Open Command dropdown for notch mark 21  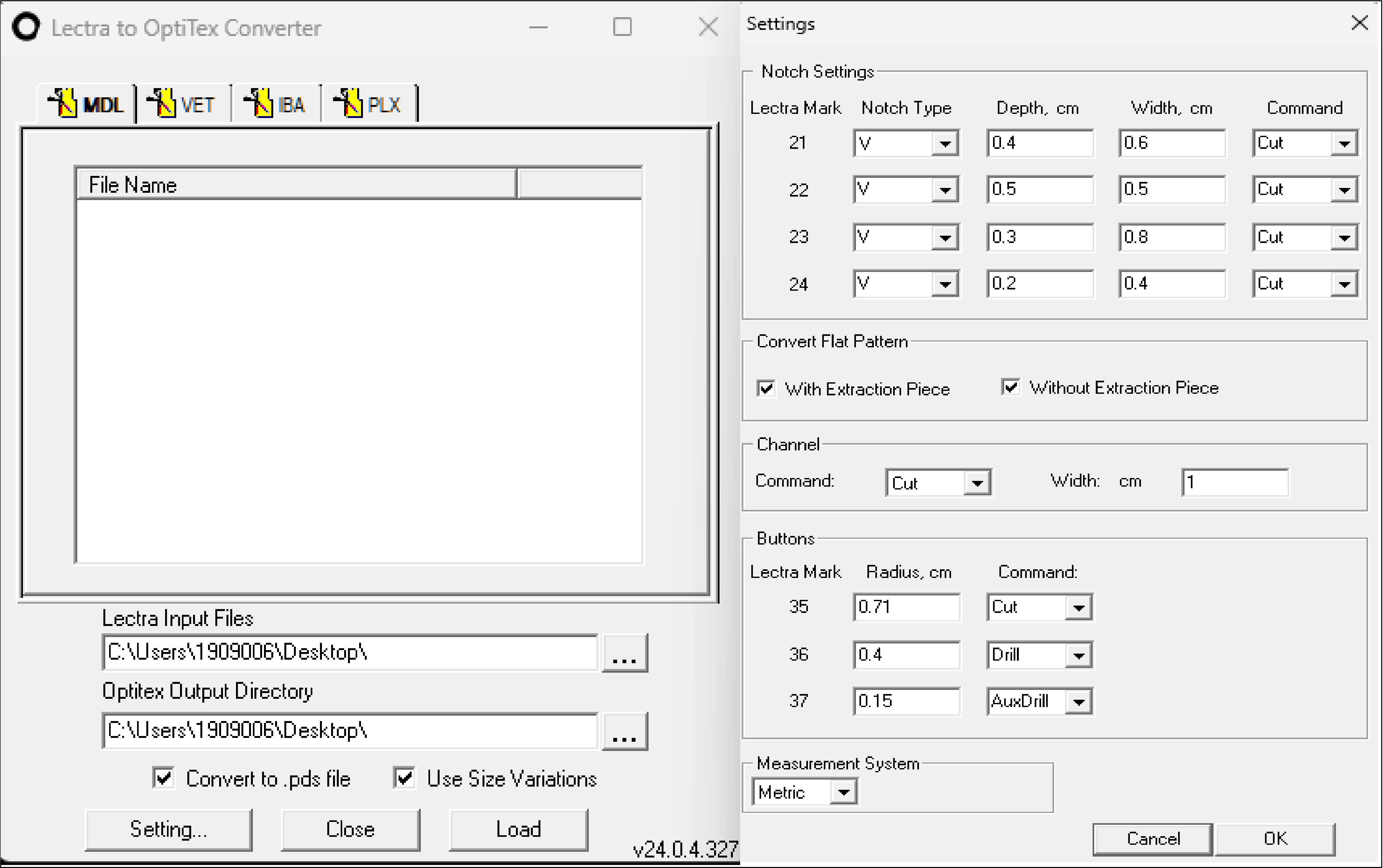coord(1344,143)
